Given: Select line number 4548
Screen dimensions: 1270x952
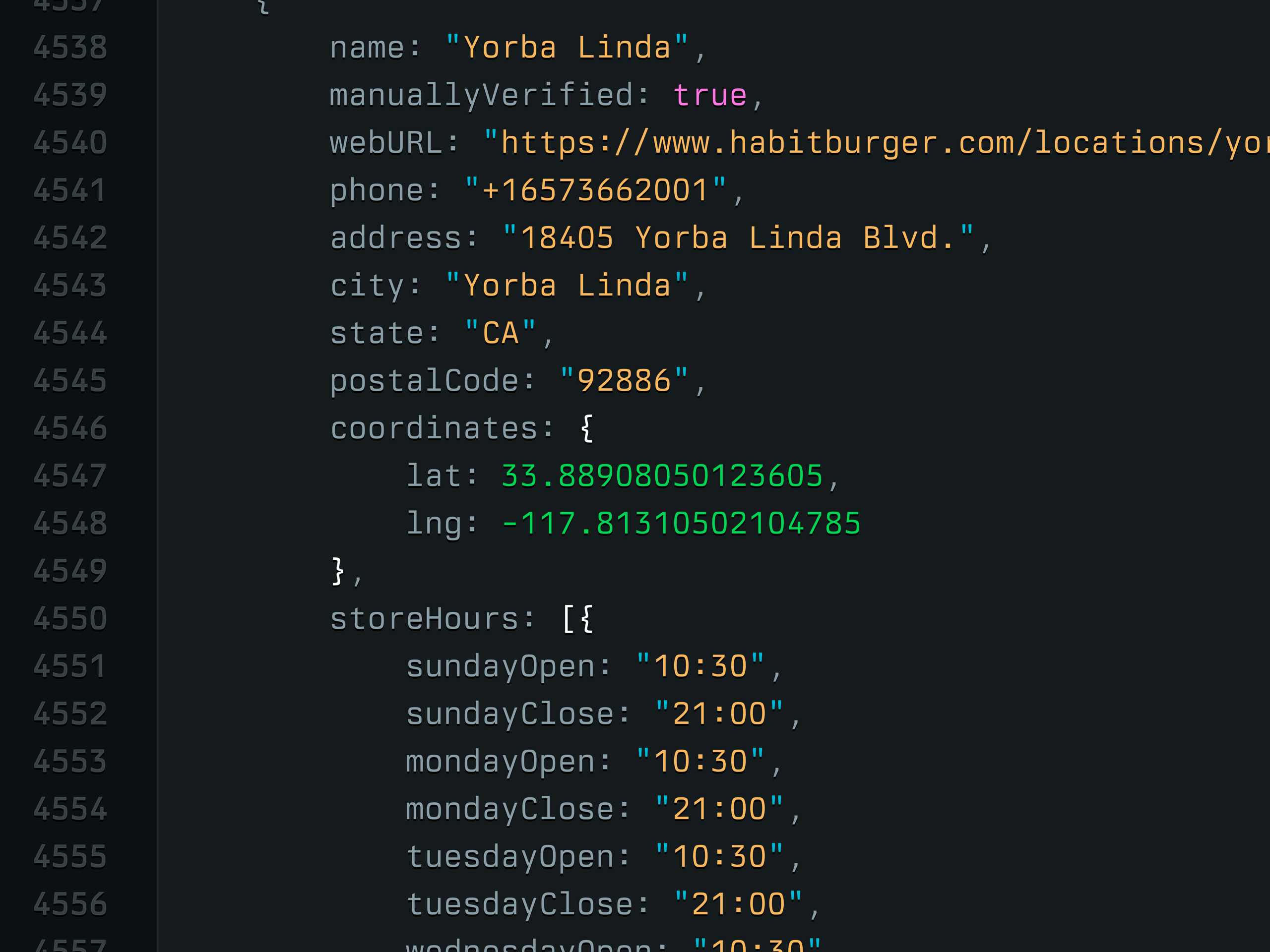Looking at the screenshot, I should pyautogui.click(x=70, y=524).
